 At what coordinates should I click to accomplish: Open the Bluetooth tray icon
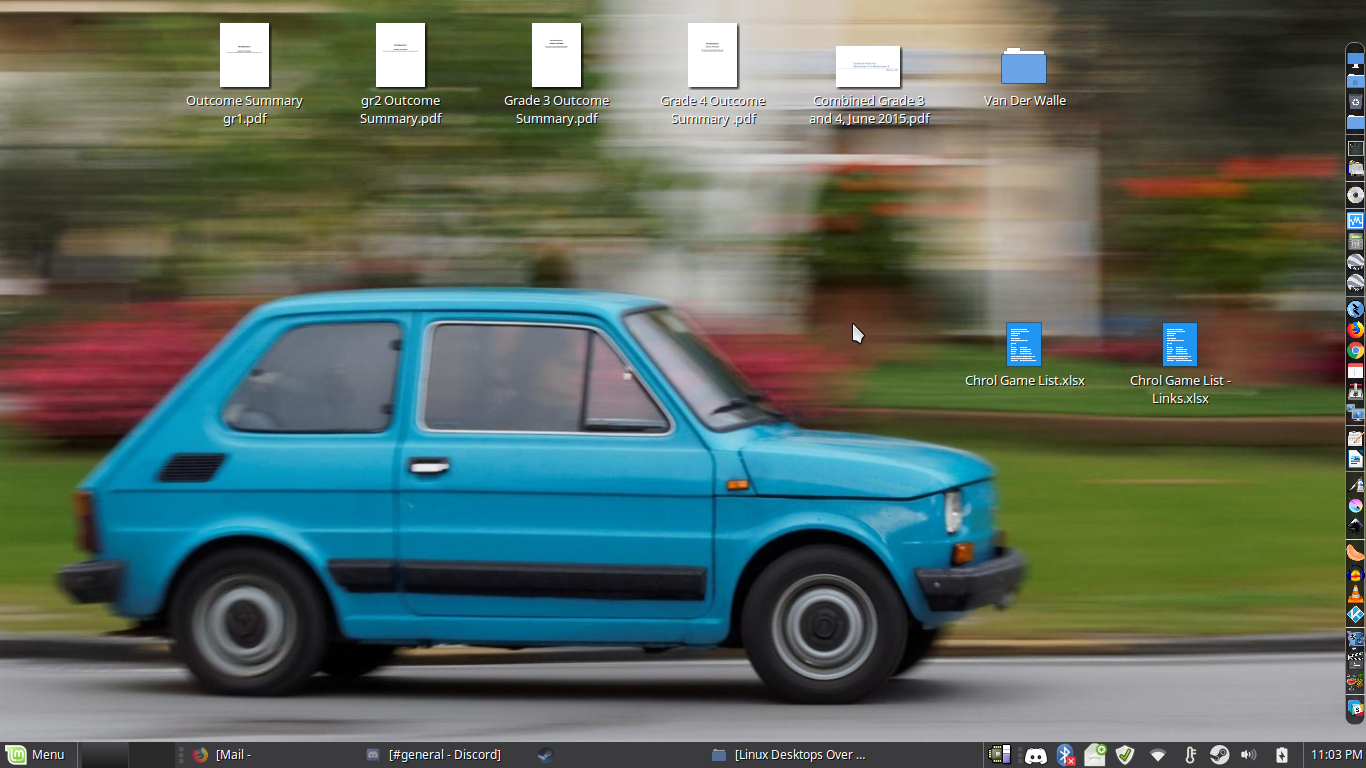tap(1066, 755)
